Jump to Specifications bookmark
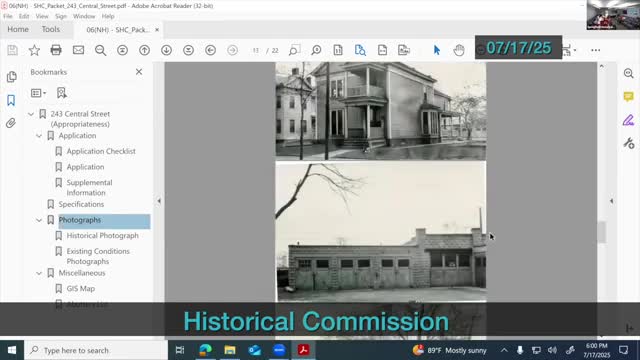This screenshot has width=640, height=360. [x=81, y=204]
